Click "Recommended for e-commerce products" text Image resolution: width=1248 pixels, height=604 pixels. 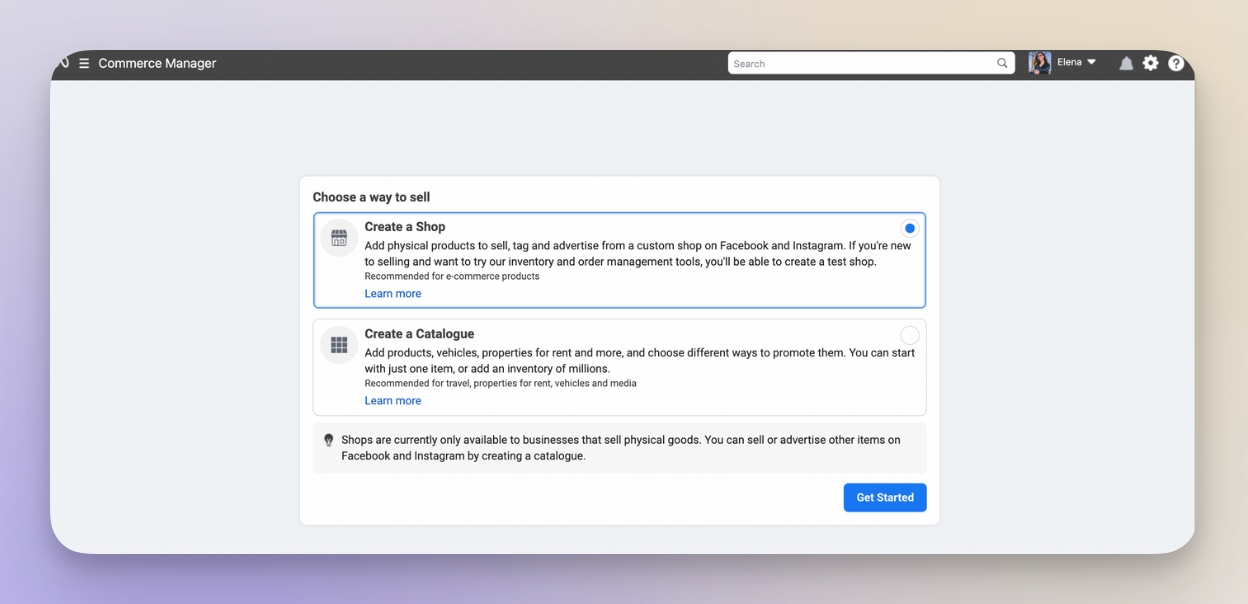(452, 276)
